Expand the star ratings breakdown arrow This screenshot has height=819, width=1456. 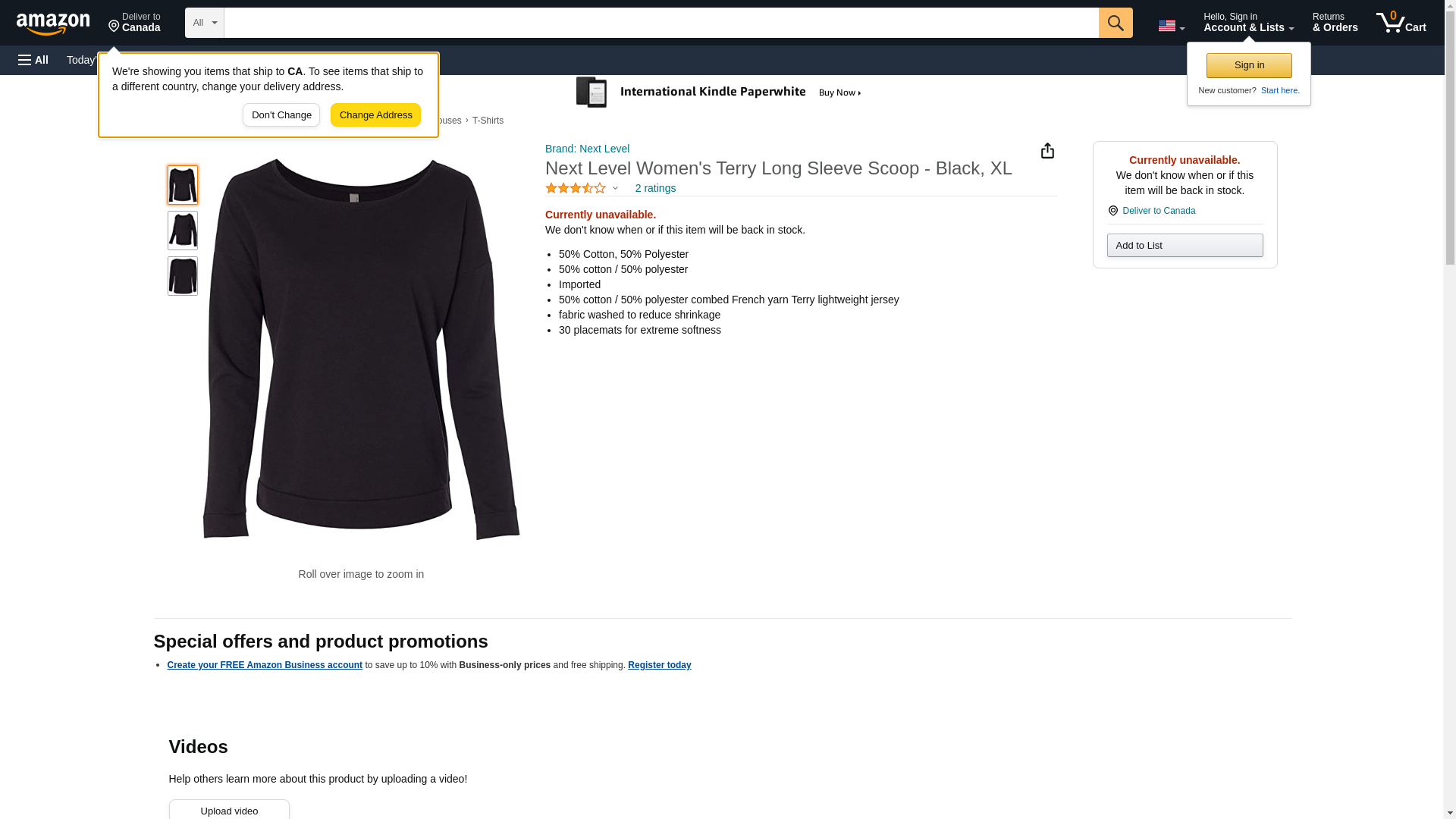coord(615,188)
